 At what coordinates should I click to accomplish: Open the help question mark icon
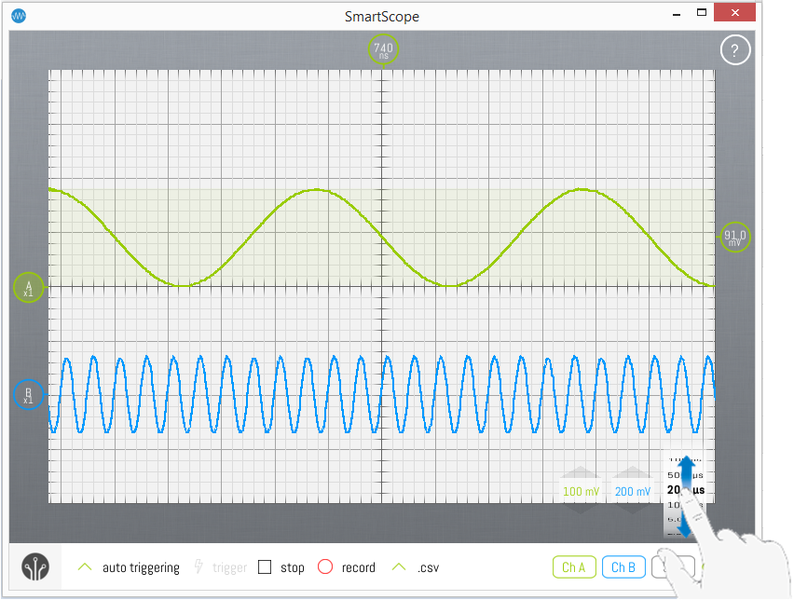735,50
